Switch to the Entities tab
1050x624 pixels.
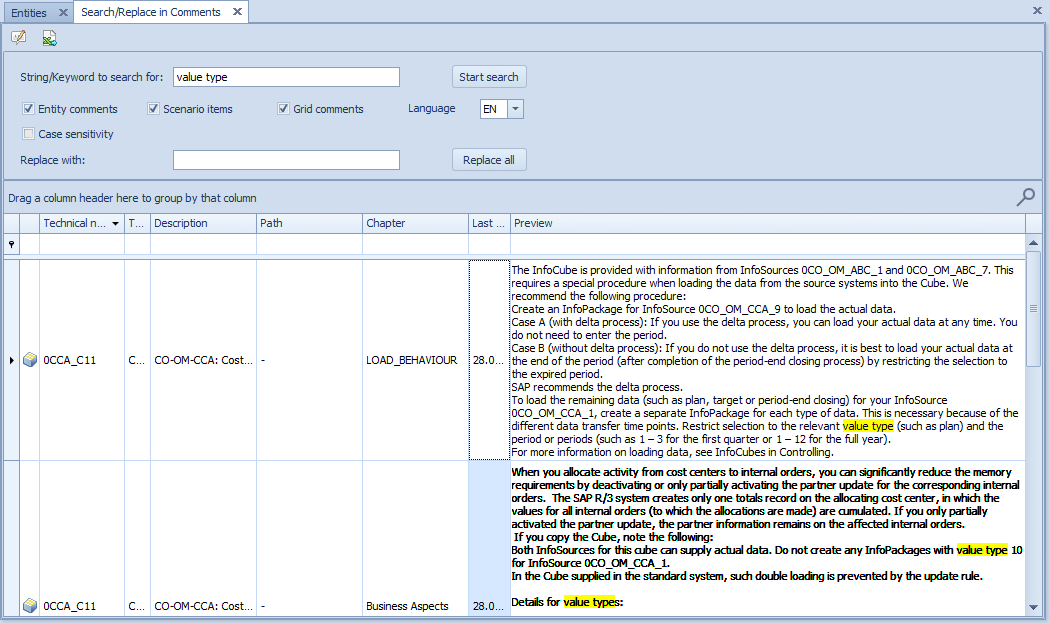(x=29, y=12)
